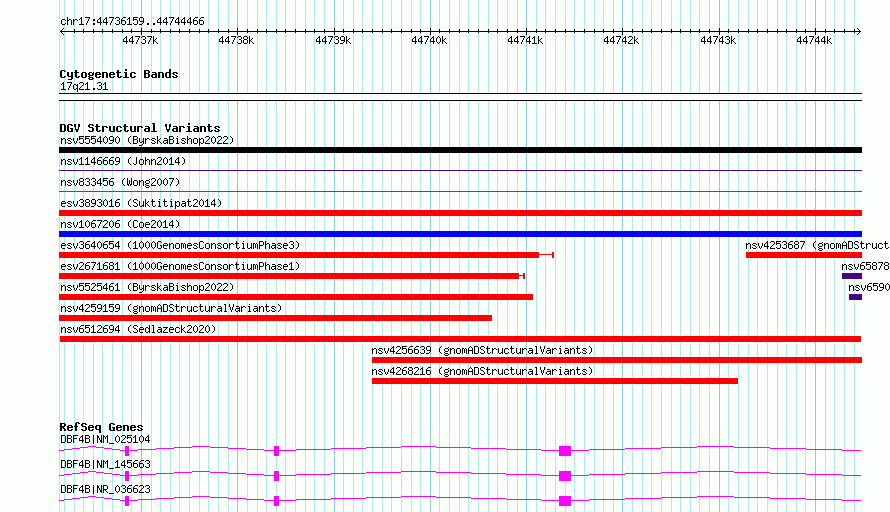Viewport: 890px width, 512px height.
Task: Click the 44739k ruler tick label
Action: point(333,40)
